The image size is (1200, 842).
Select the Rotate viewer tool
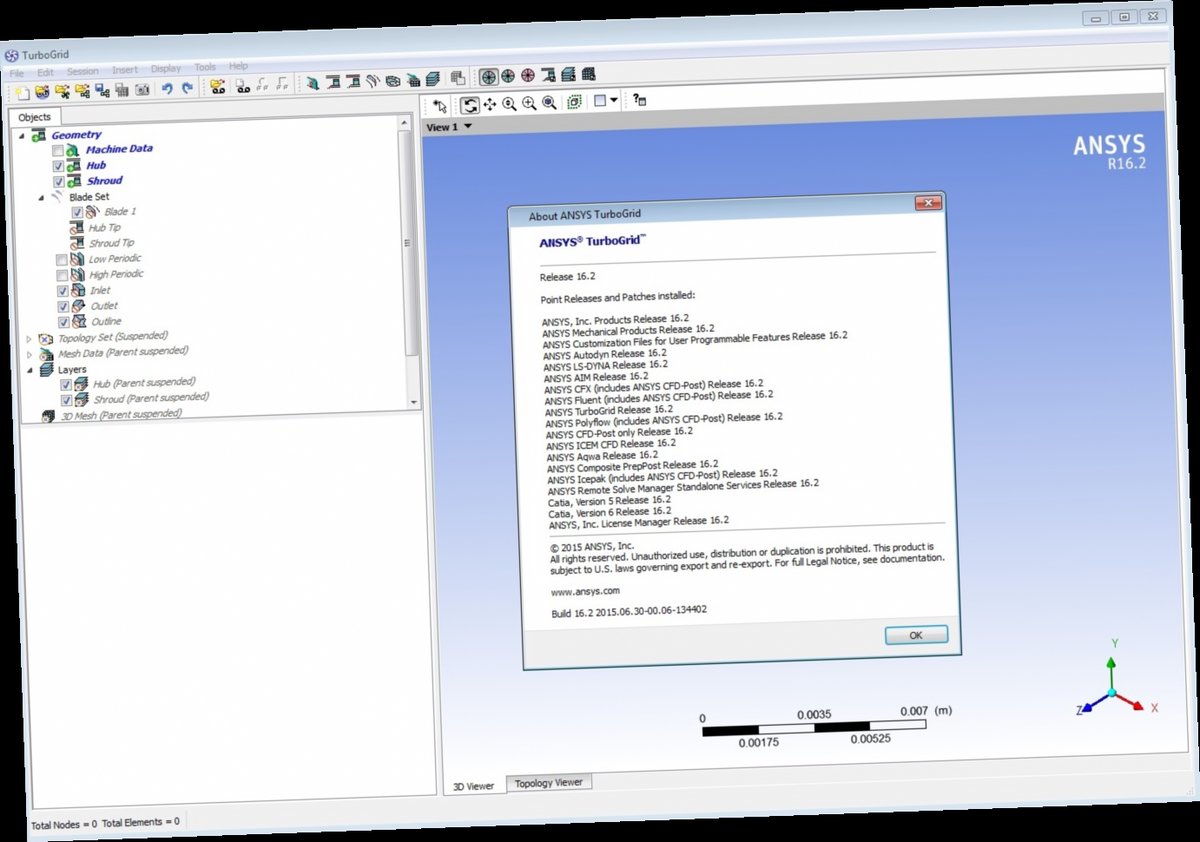pos(469,104)
